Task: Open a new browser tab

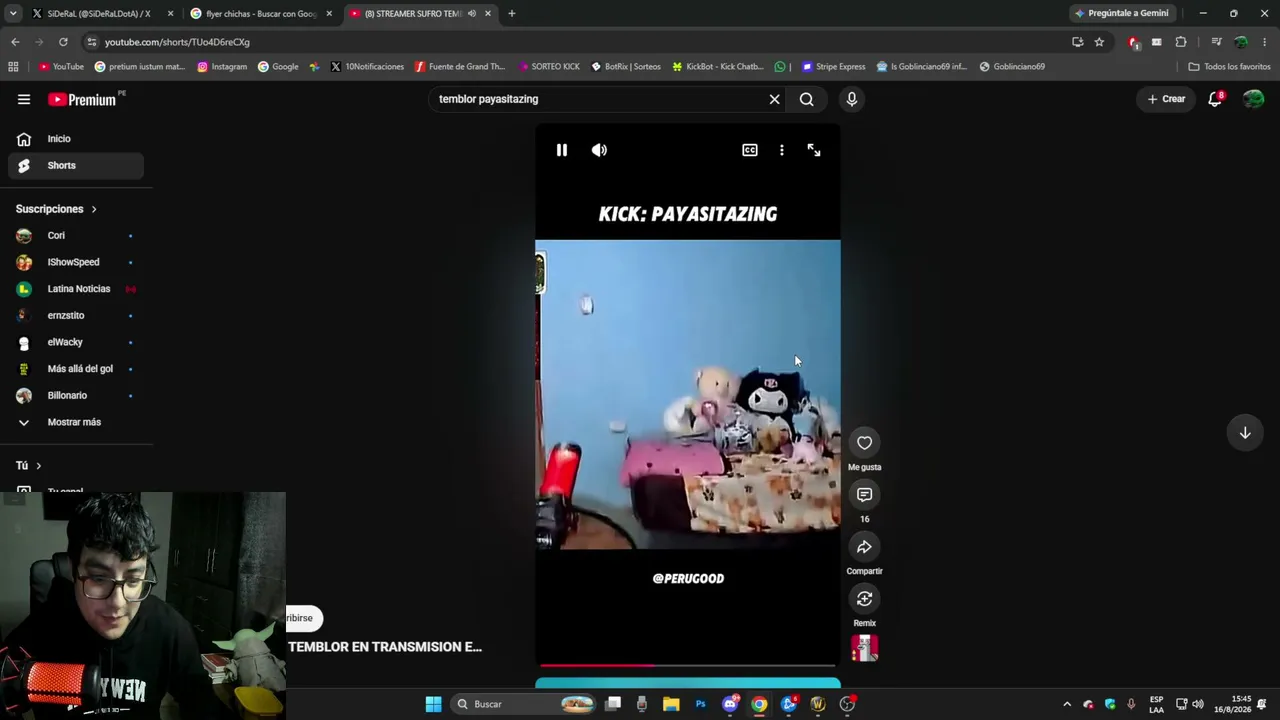Action: [x=512, y=14]
